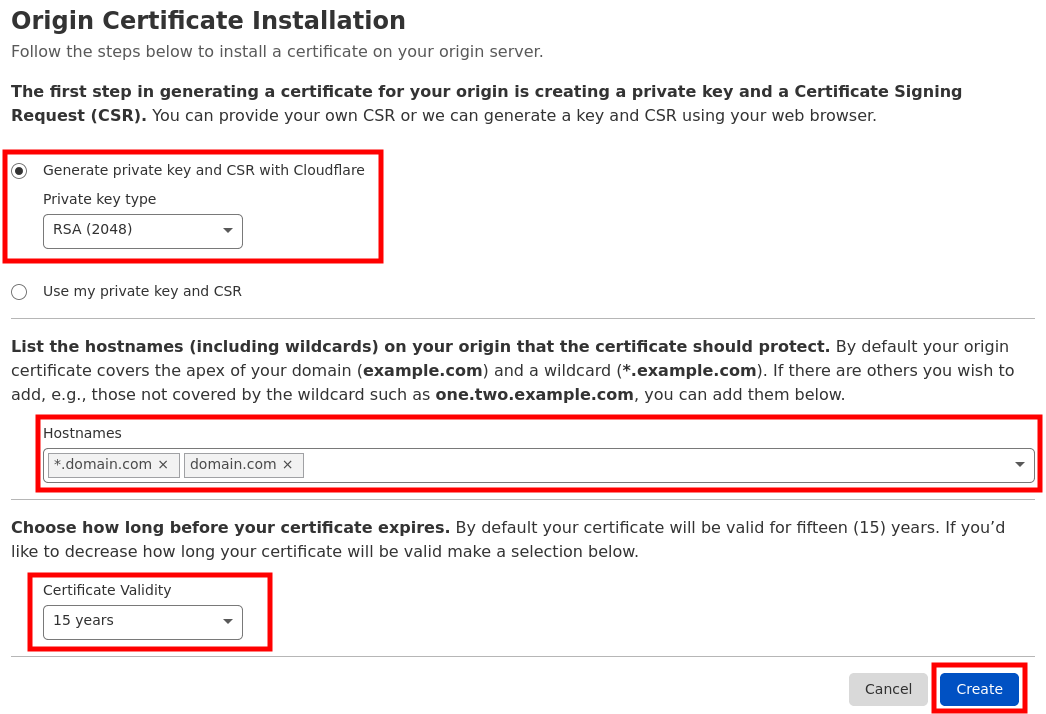Click the "Hostnames" field label
The height and width of the screenshot is (714, 1046).
[82, 433]
